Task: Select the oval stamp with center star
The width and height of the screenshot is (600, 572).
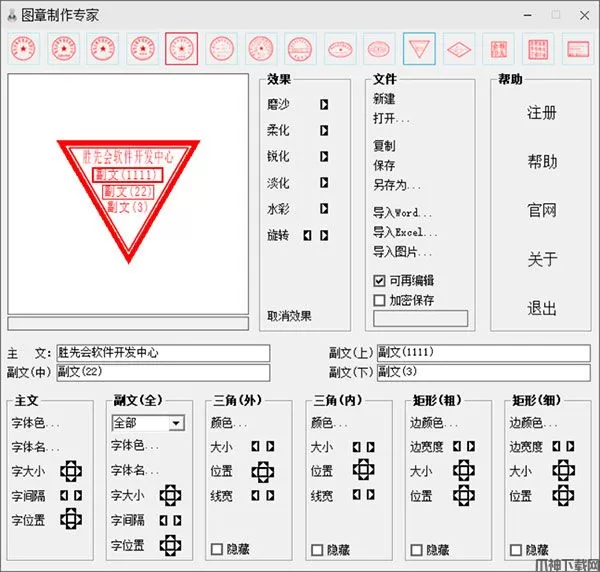Action: click(x=340, y=49)
